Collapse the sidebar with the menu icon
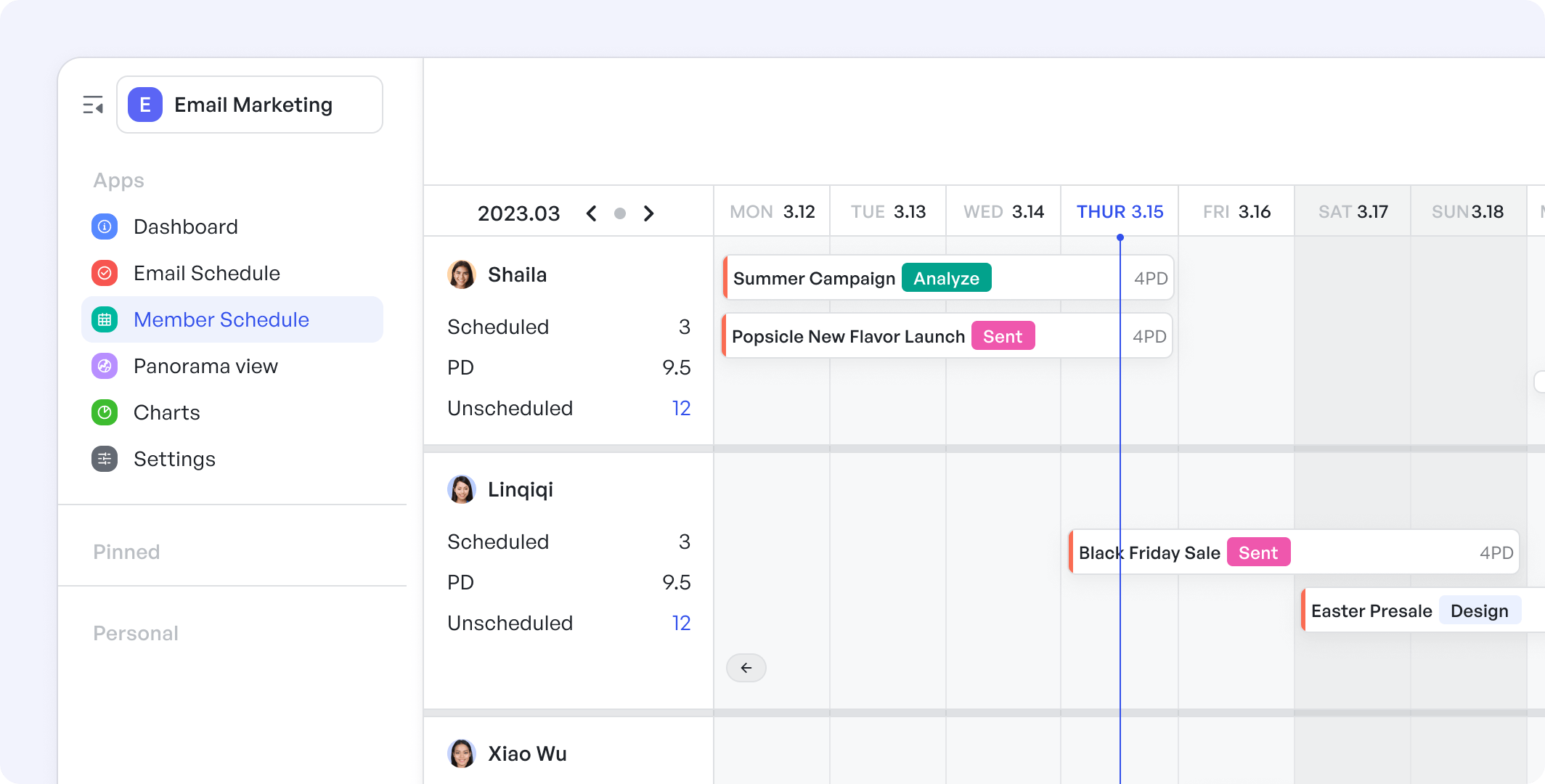Image resolution: width=1545 pixels, height=784 pixels. tap(93, 105)
